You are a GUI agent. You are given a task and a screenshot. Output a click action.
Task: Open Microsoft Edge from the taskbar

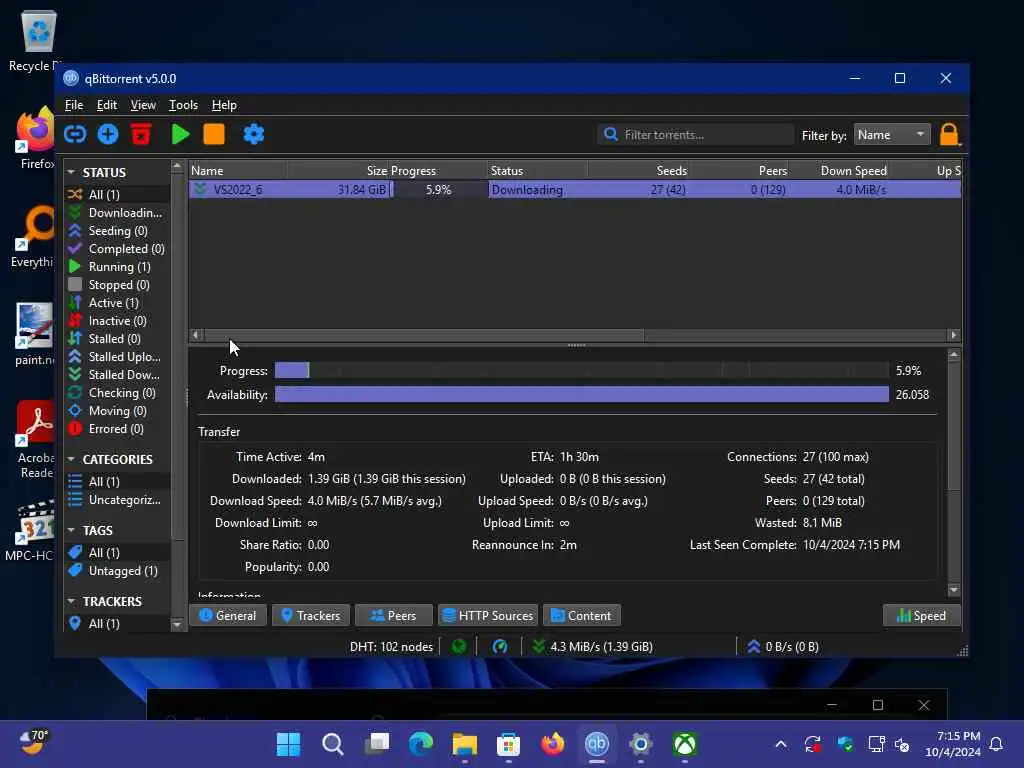coord(421,744)
